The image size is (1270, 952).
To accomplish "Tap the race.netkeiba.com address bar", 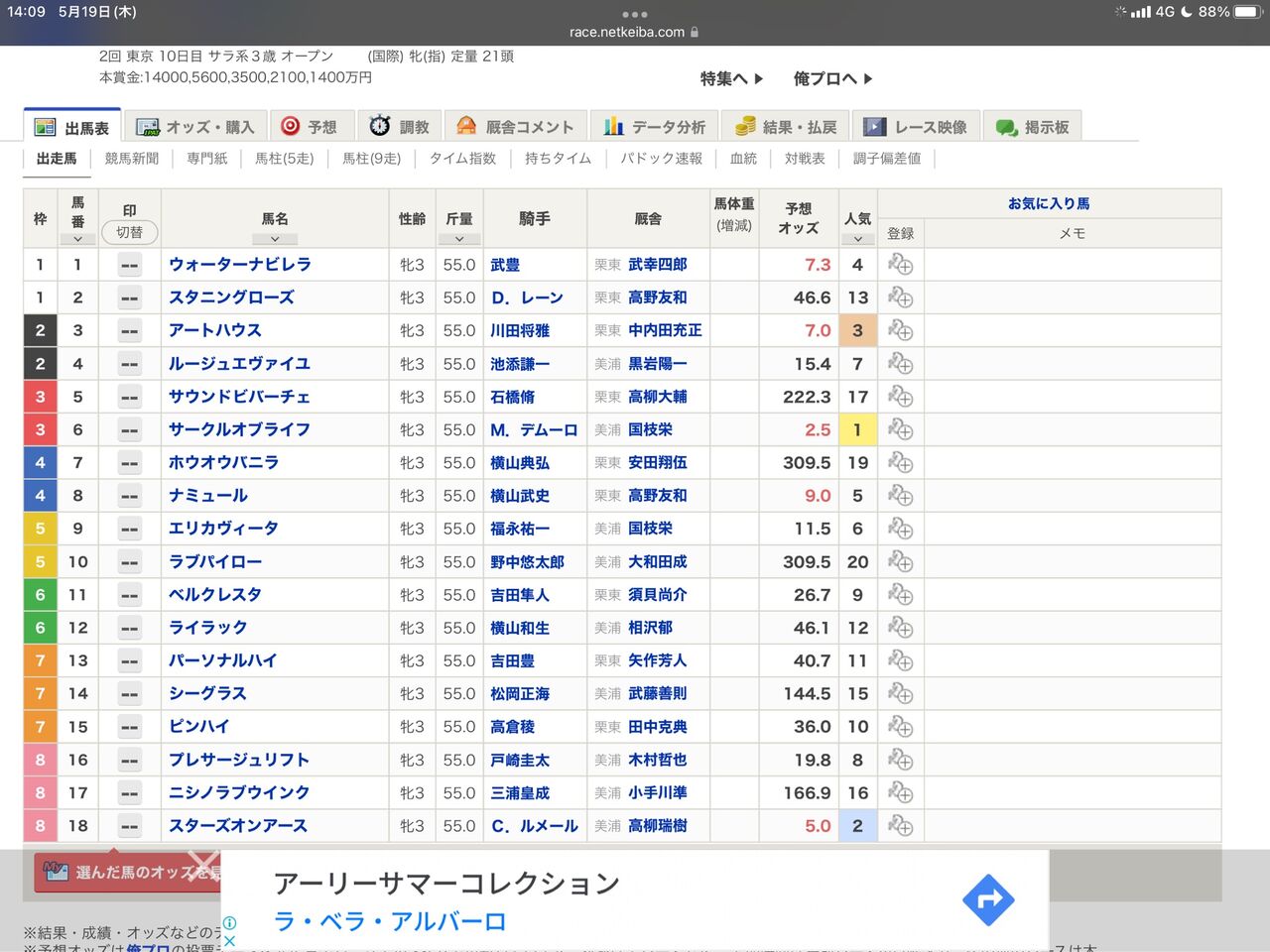I will coord(635,32).
